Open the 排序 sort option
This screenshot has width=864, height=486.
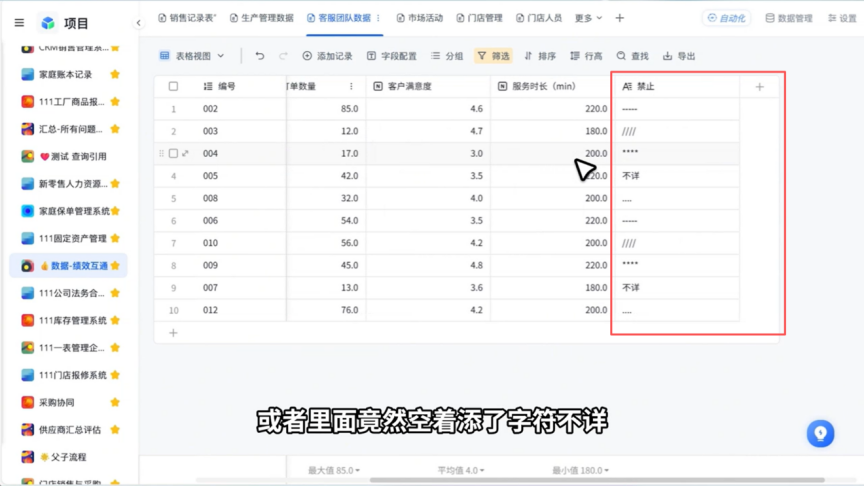tap(540, 56)
